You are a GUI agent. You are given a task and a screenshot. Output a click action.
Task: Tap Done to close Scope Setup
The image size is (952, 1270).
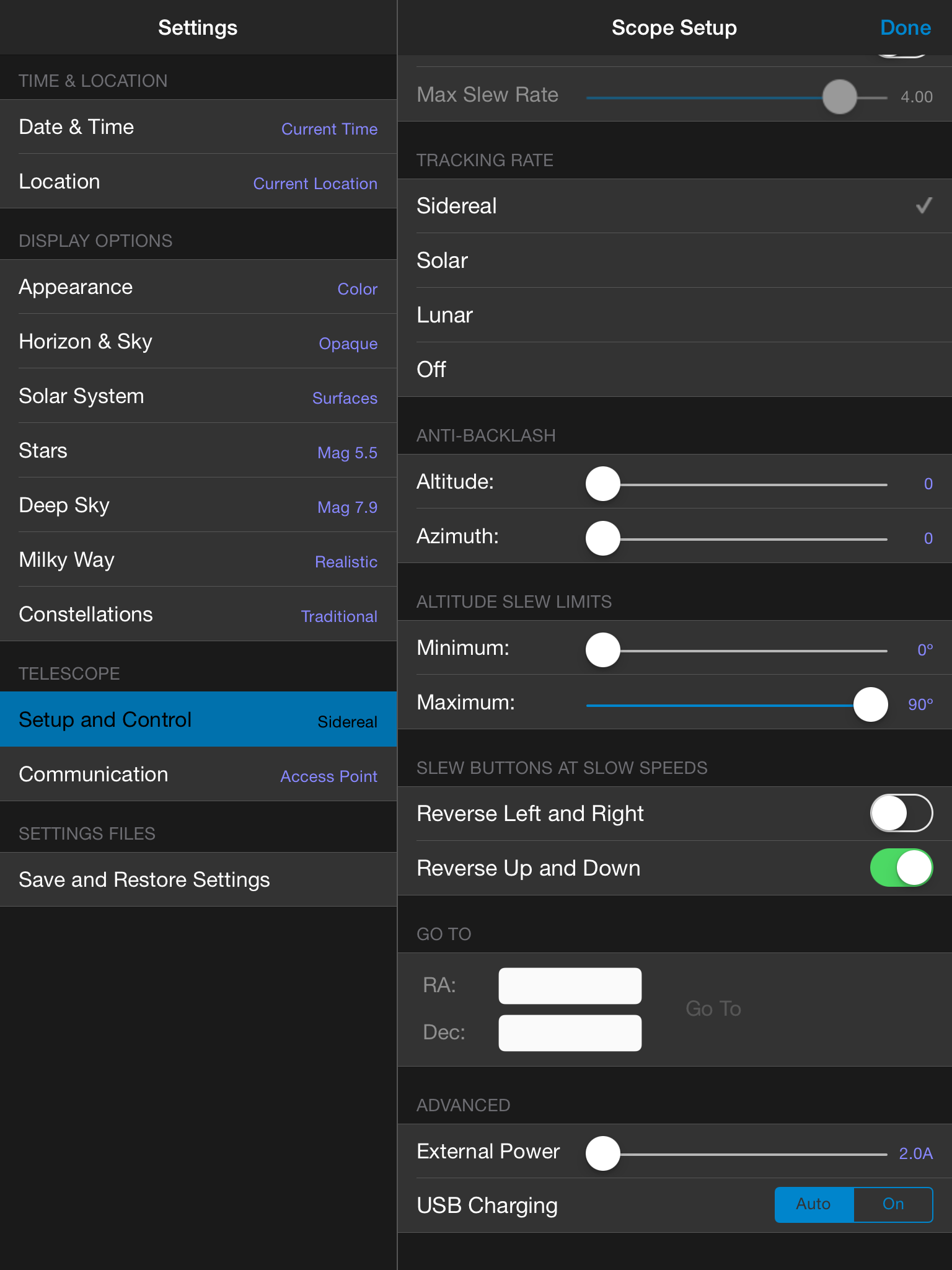pyautogui.click(x=905, y=28)
